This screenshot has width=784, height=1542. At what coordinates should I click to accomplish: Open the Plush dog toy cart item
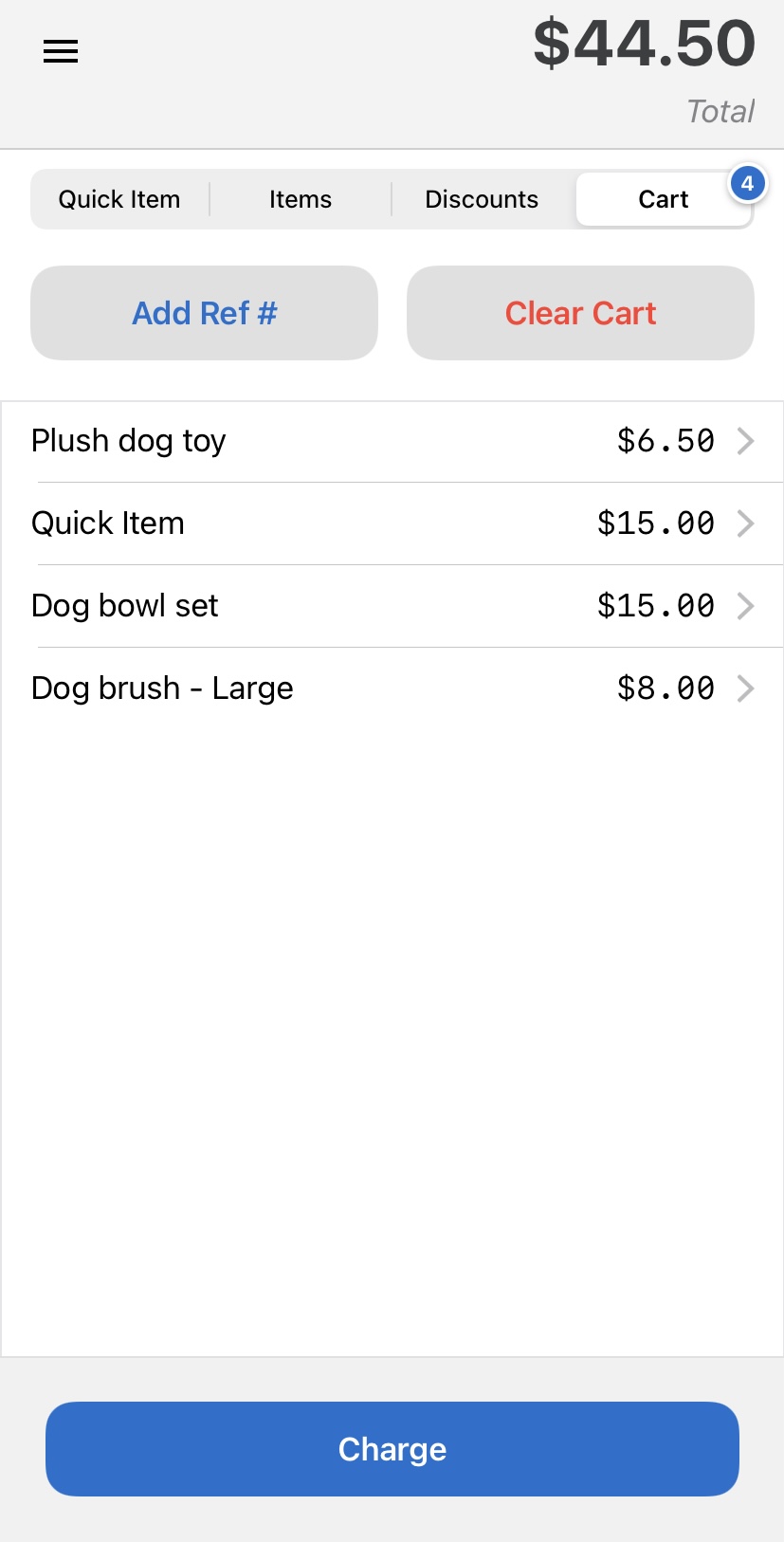click(x=392, y=441)
